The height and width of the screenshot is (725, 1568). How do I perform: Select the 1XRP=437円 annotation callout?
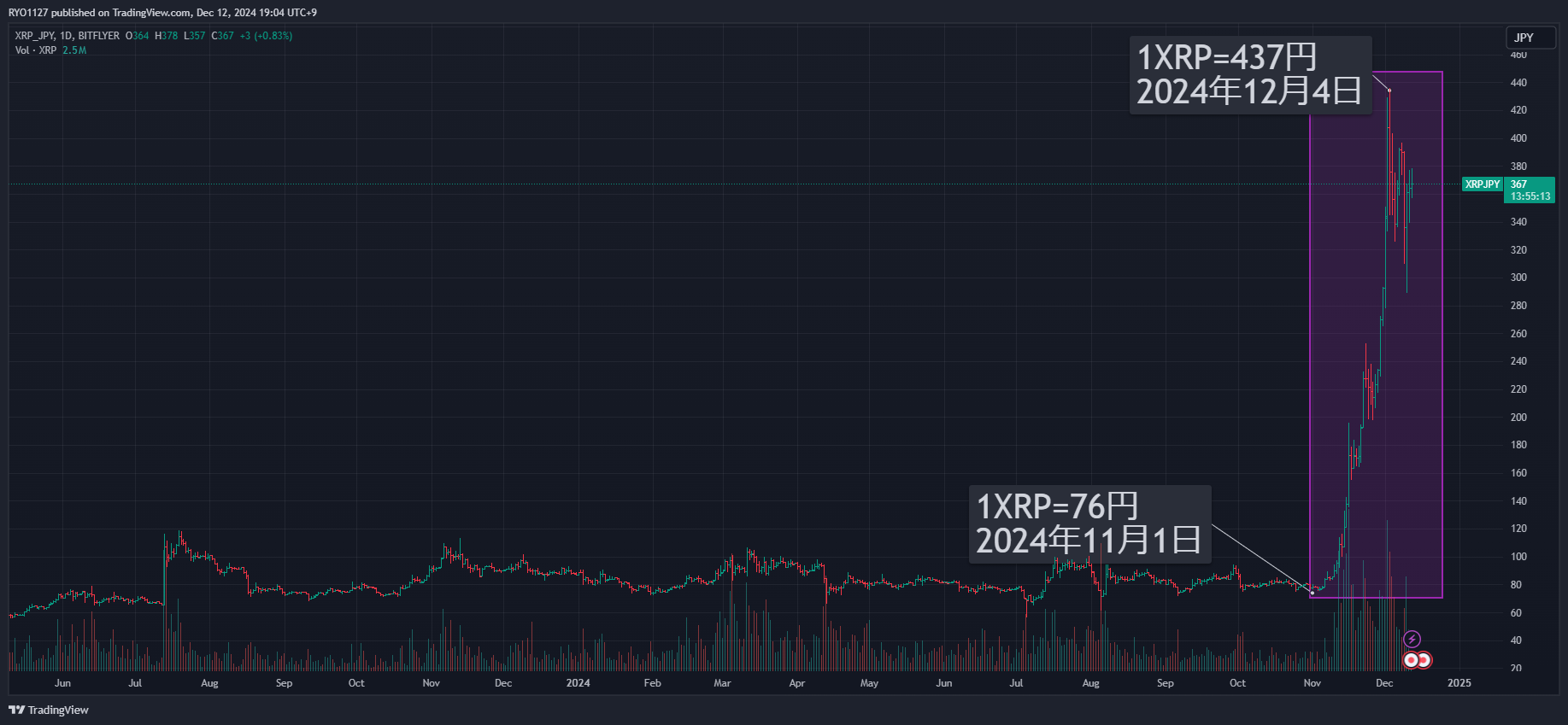pos(1249,75)
